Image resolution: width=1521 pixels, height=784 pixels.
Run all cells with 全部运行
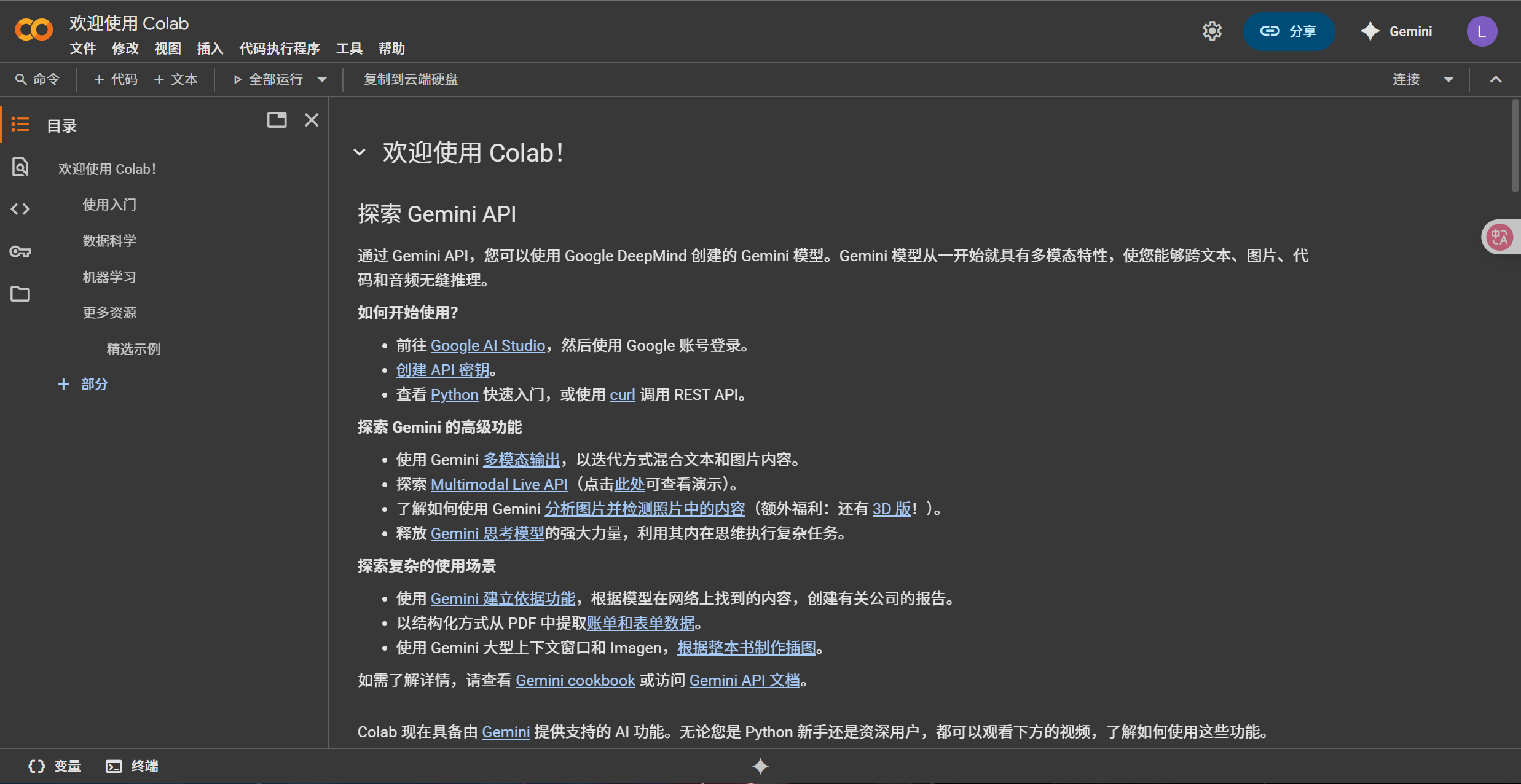269,79
